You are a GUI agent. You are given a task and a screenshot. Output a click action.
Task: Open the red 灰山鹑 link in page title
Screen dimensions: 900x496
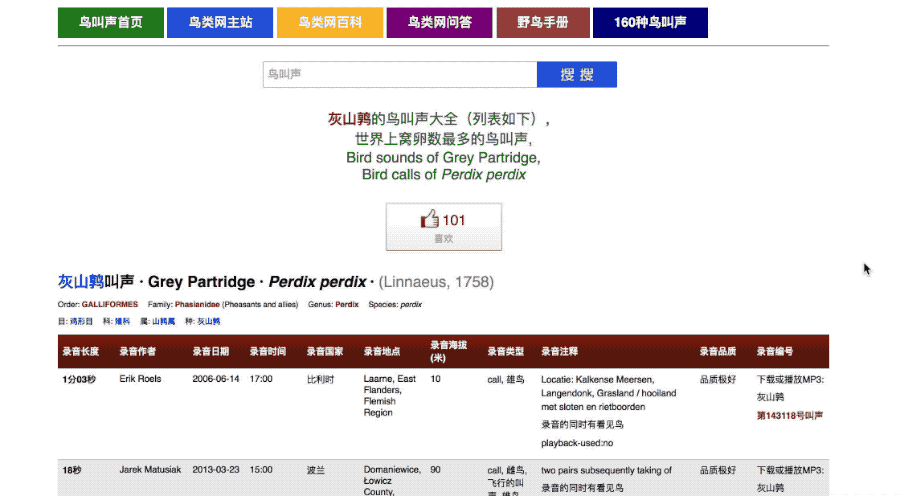point(349,119)
